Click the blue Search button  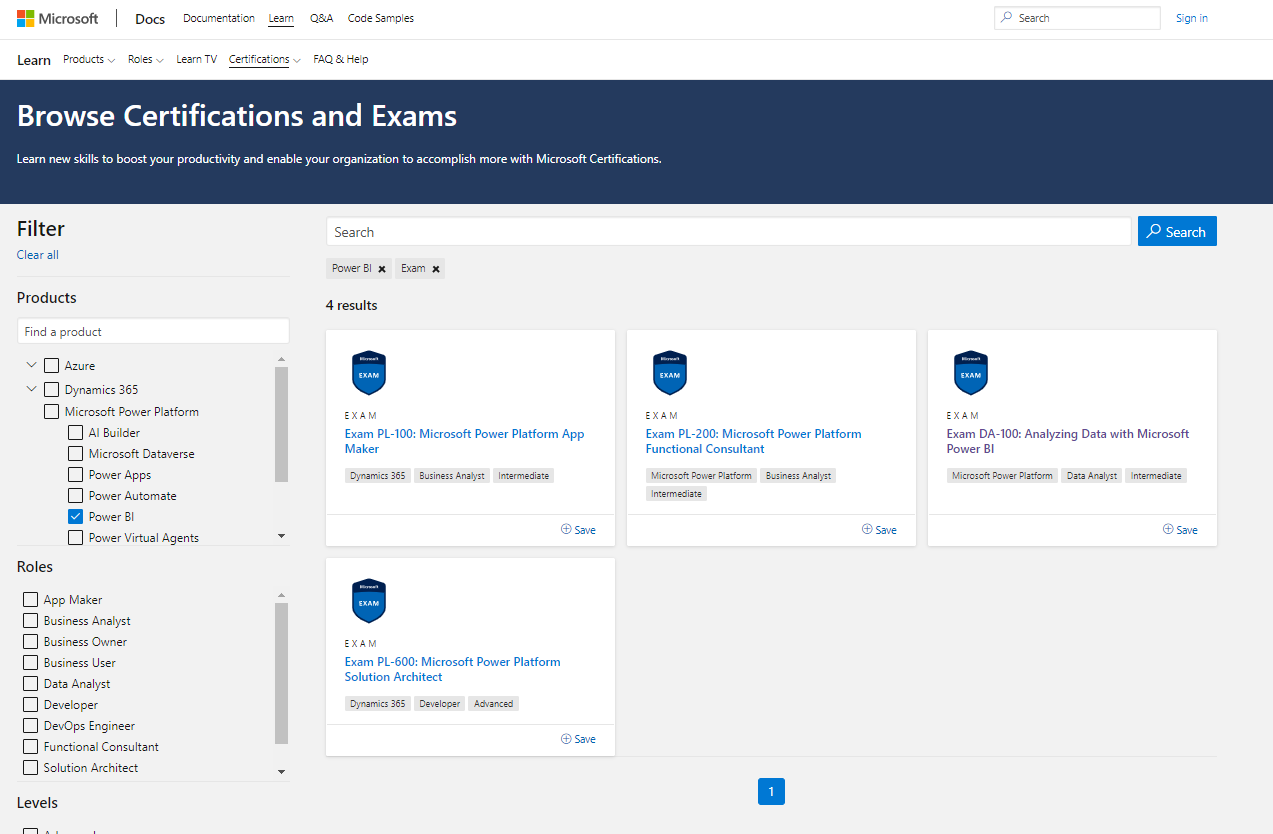[1177, 232]
